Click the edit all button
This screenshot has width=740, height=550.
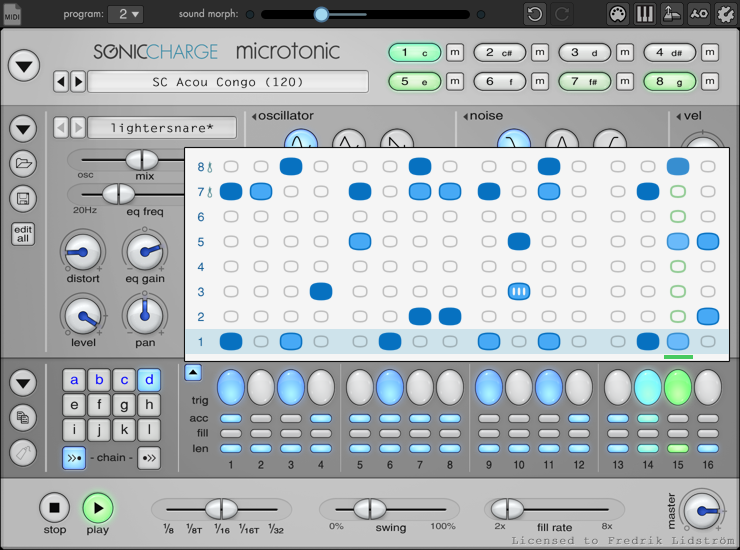coord(23,234)
